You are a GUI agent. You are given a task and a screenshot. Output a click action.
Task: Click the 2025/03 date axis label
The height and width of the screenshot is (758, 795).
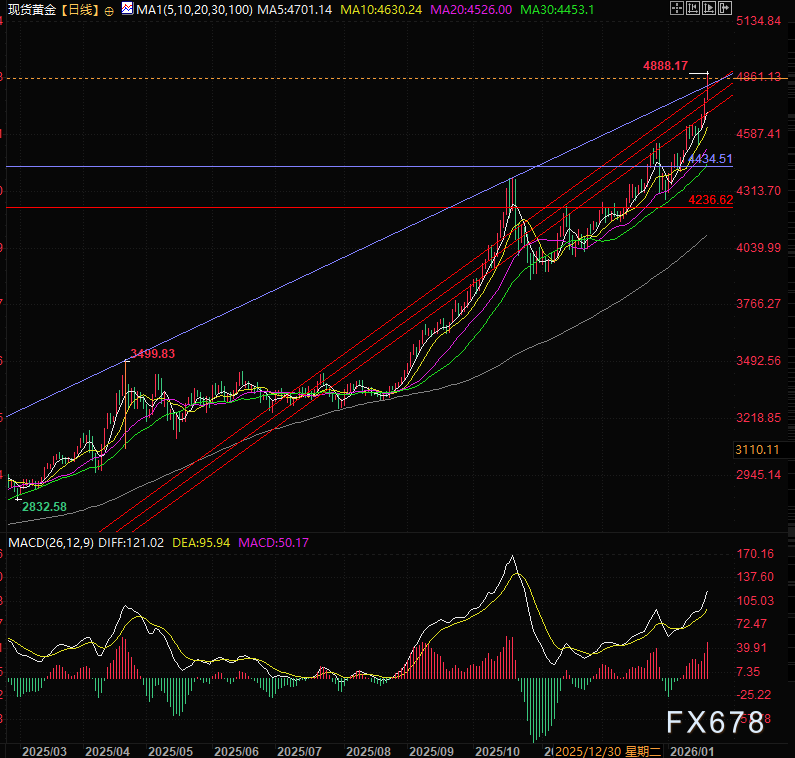tap(45, 751)
